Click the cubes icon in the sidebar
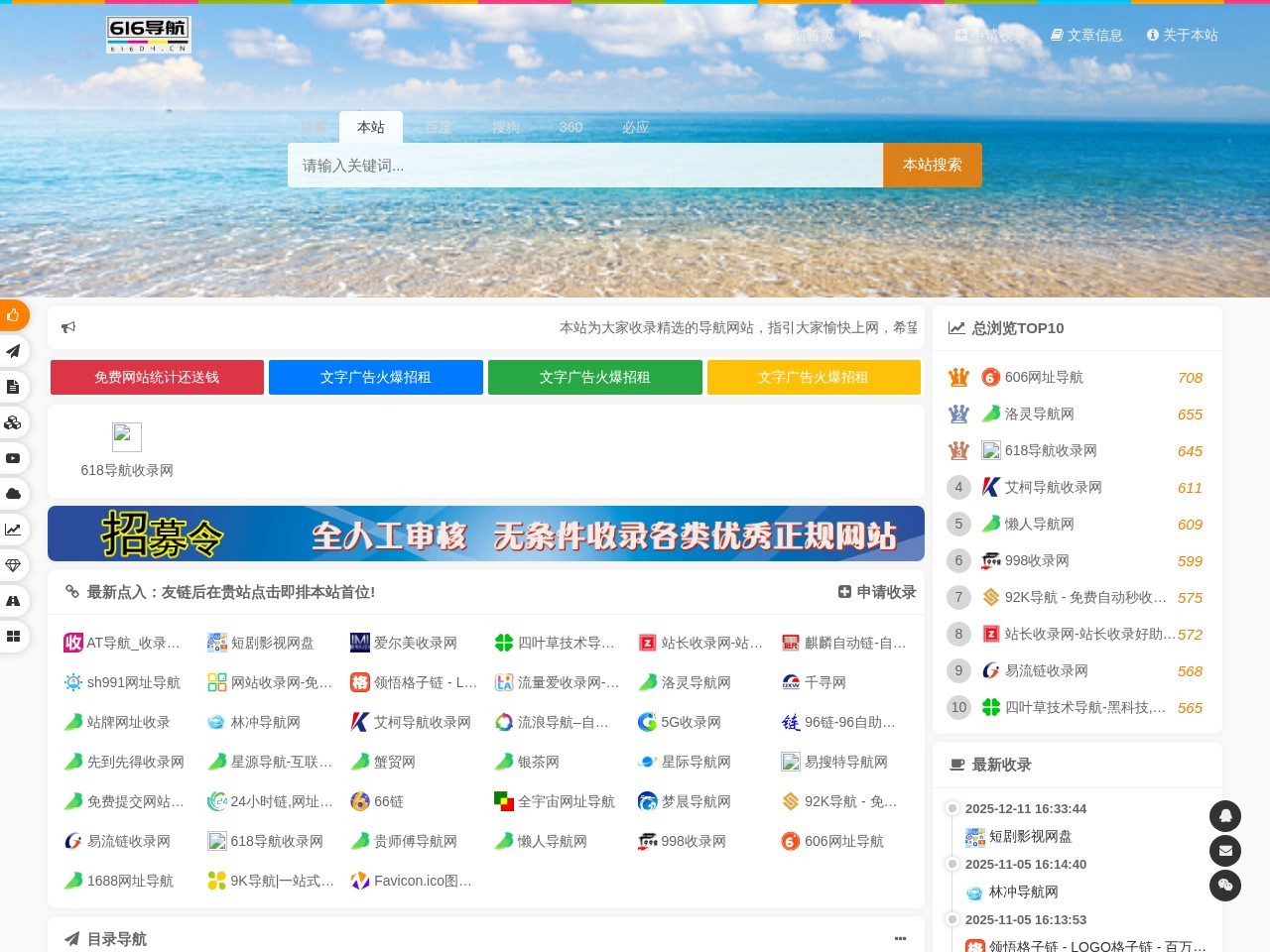The width and height of the screenshot is (1270, 952). click(13, 422)
